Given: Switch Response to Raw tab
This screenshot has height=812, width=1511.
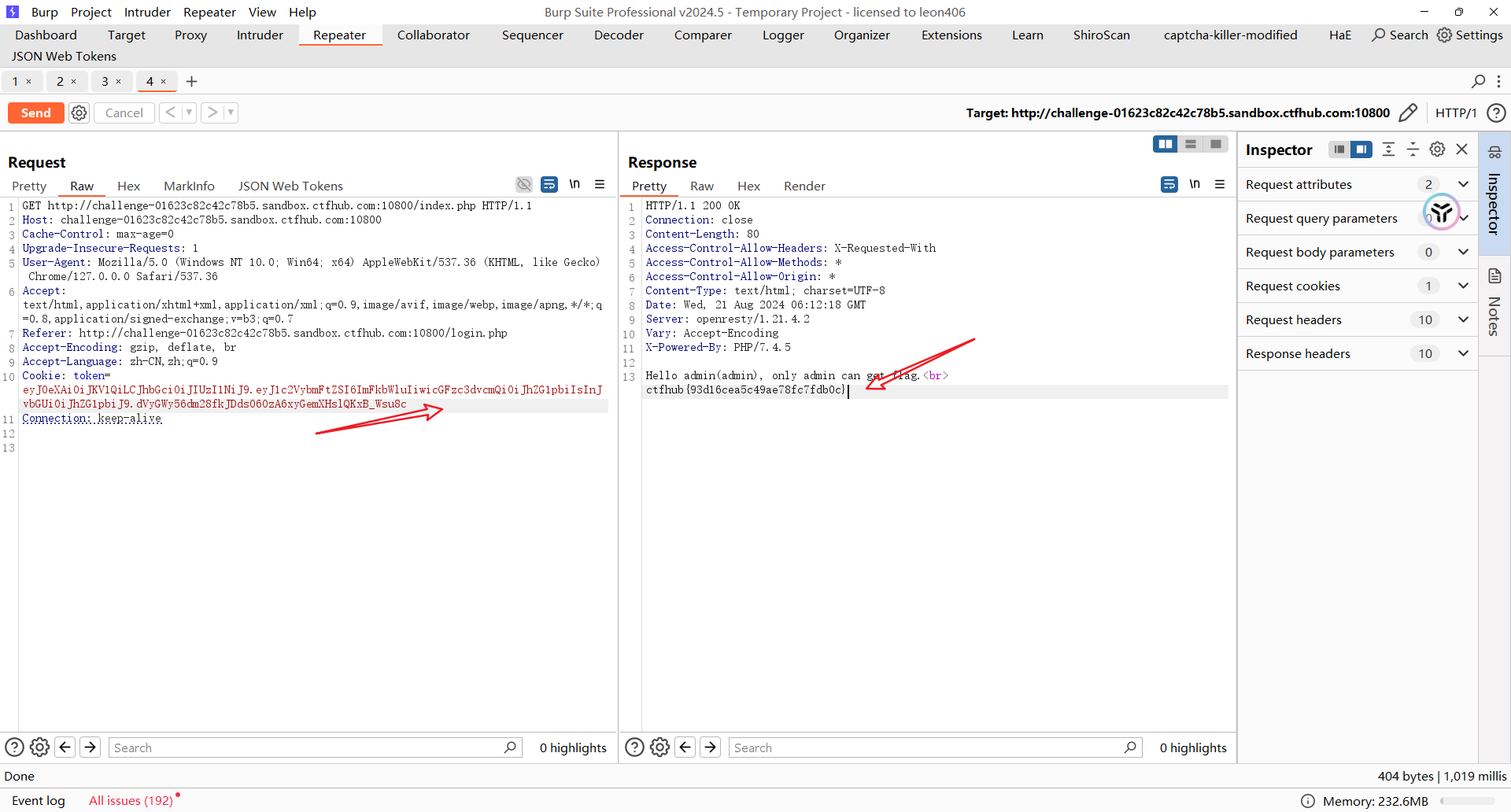Looking at the screenshot, I should [x=702, y=186].
